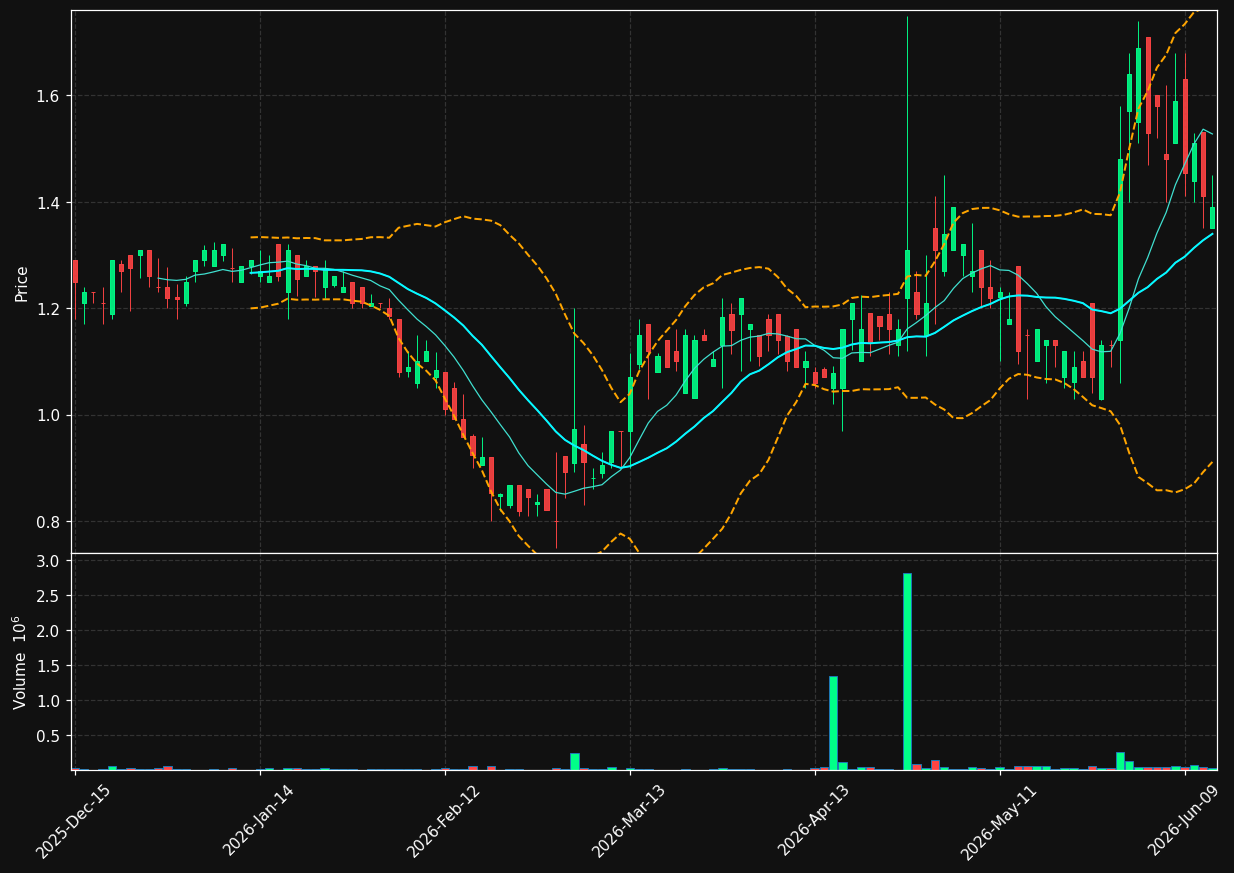The height and width of the screenshot is (873, 1234).
Task: Click the Volume axis title
Action: point(21,662)
